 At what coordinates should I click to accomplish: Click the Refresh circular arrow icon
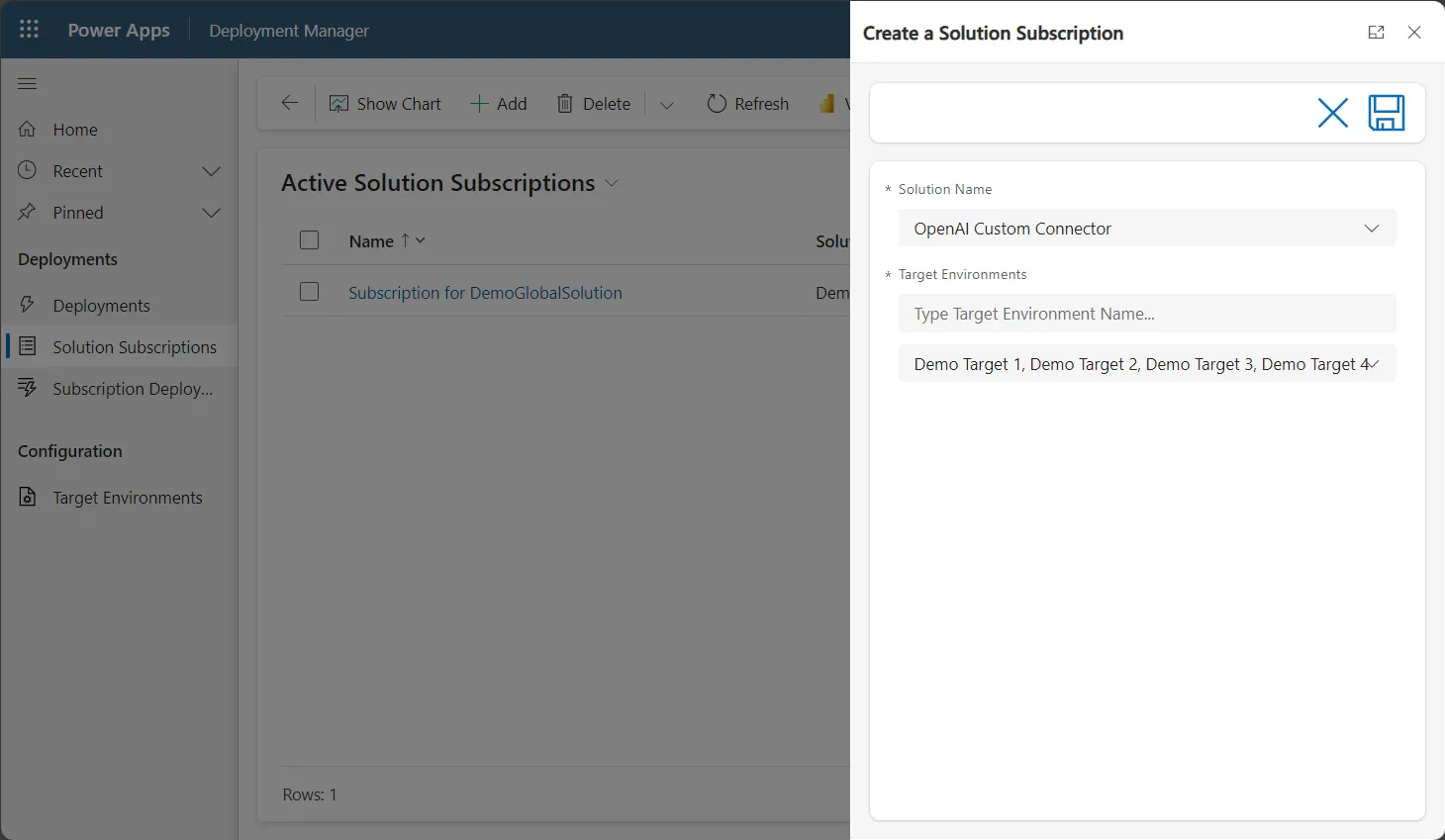coord(717,104)
